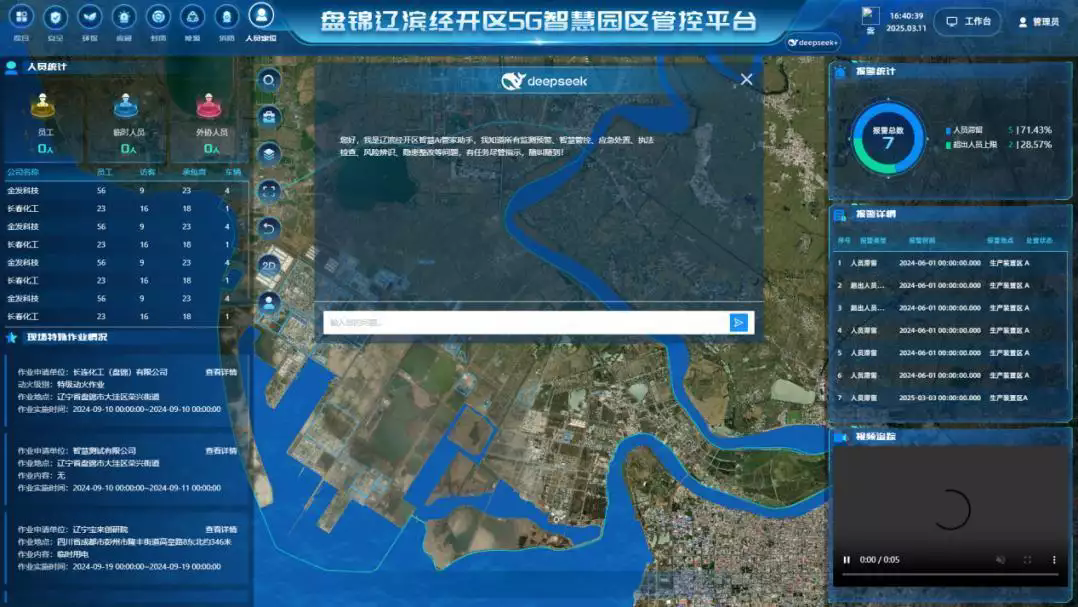This screenshot has width=1078, height=607.
Task: Click the frame extent icon on map toolbar
Action: pyautogui.click(x=269, y=191)
